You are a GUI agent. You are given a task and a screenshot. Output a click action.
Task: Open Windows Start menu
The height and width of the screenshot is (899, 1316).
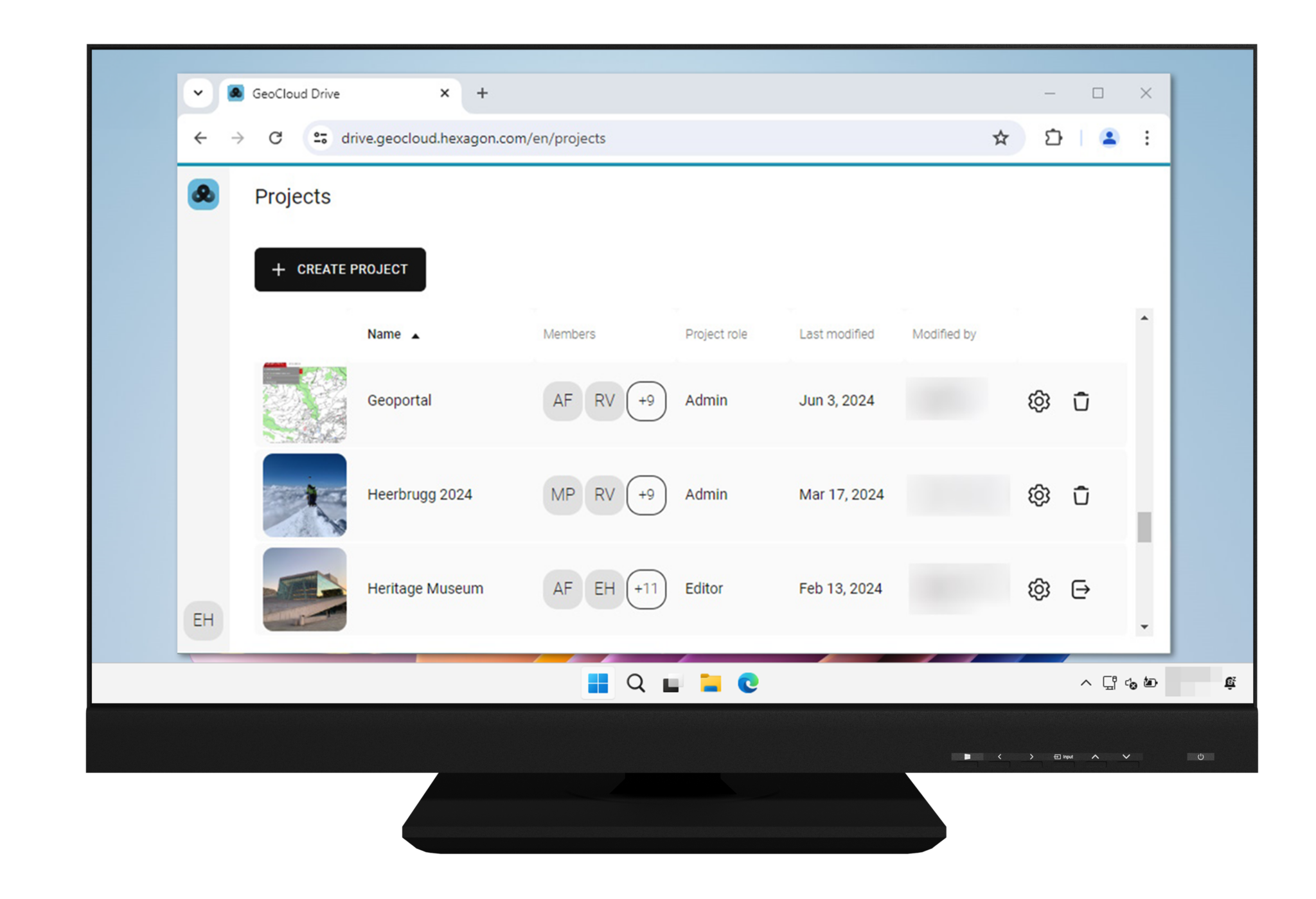point(598,683)
